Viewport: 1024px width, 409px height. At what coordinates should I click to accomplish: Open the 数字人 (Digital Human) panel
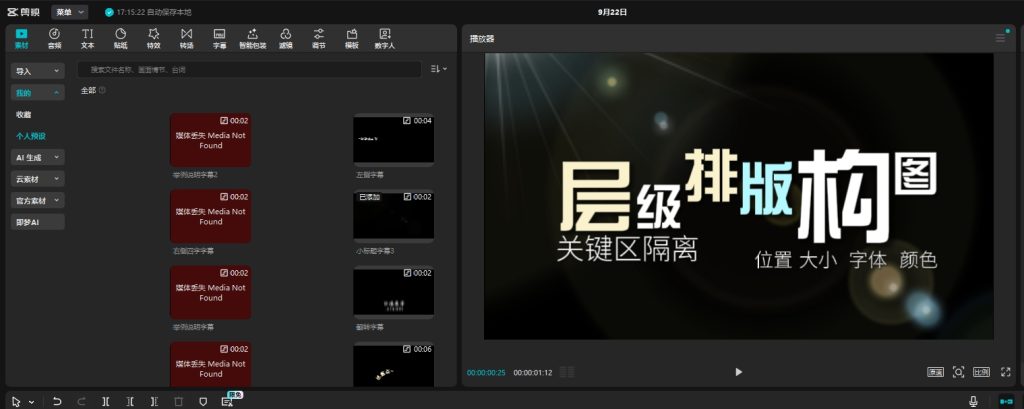385,38
